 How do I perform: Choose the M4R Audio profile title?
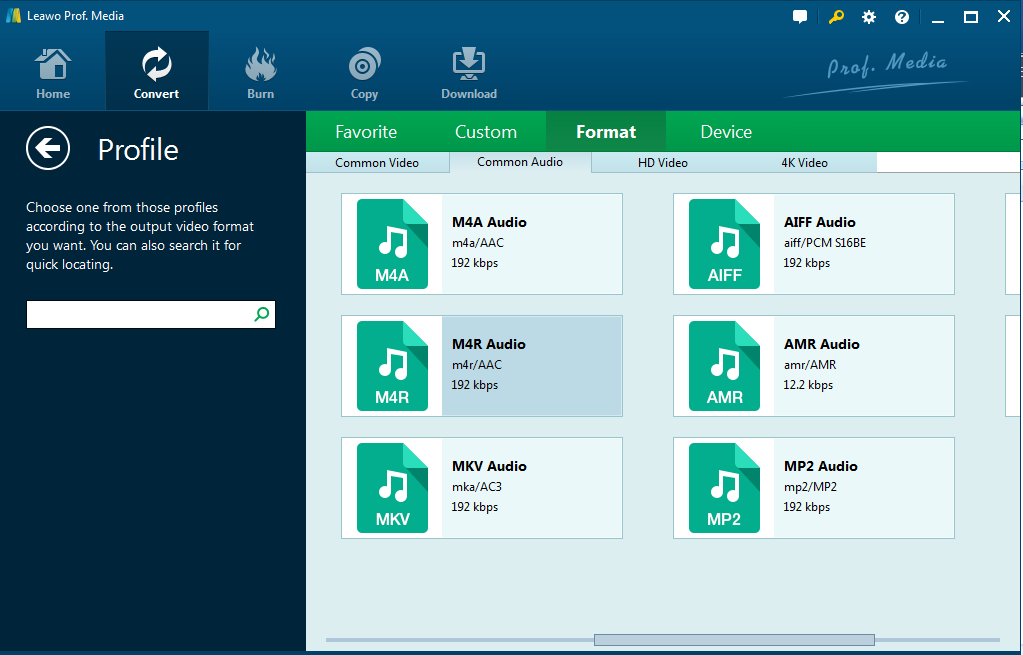coord(489,344)
